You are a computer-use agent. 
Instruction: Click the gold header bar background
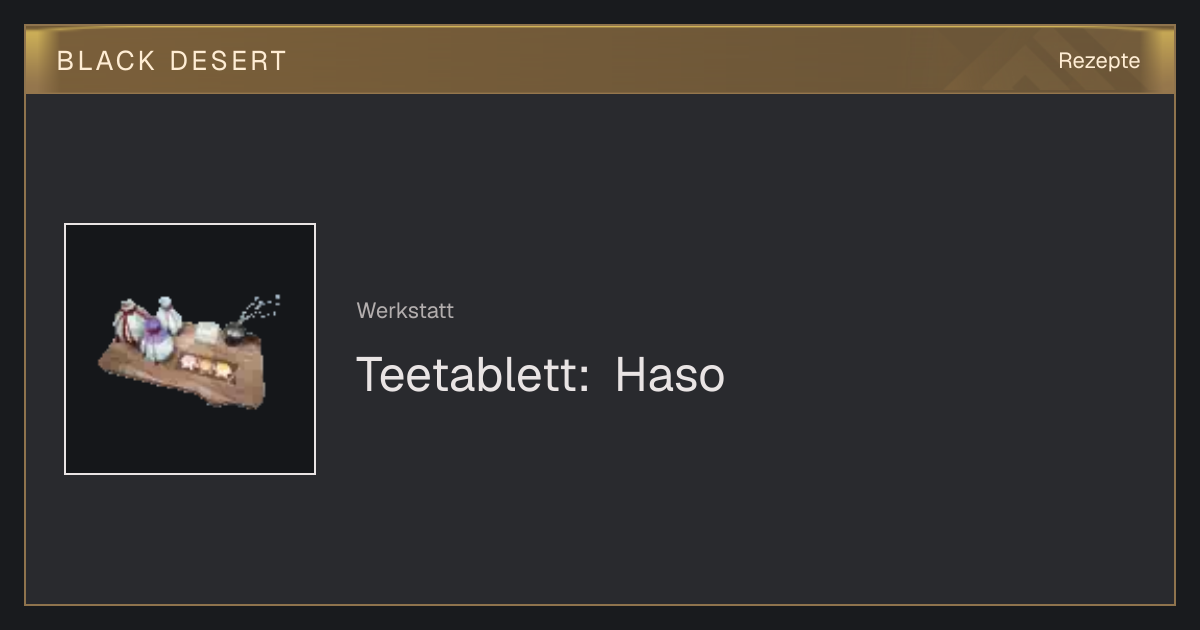pos(600,60)
